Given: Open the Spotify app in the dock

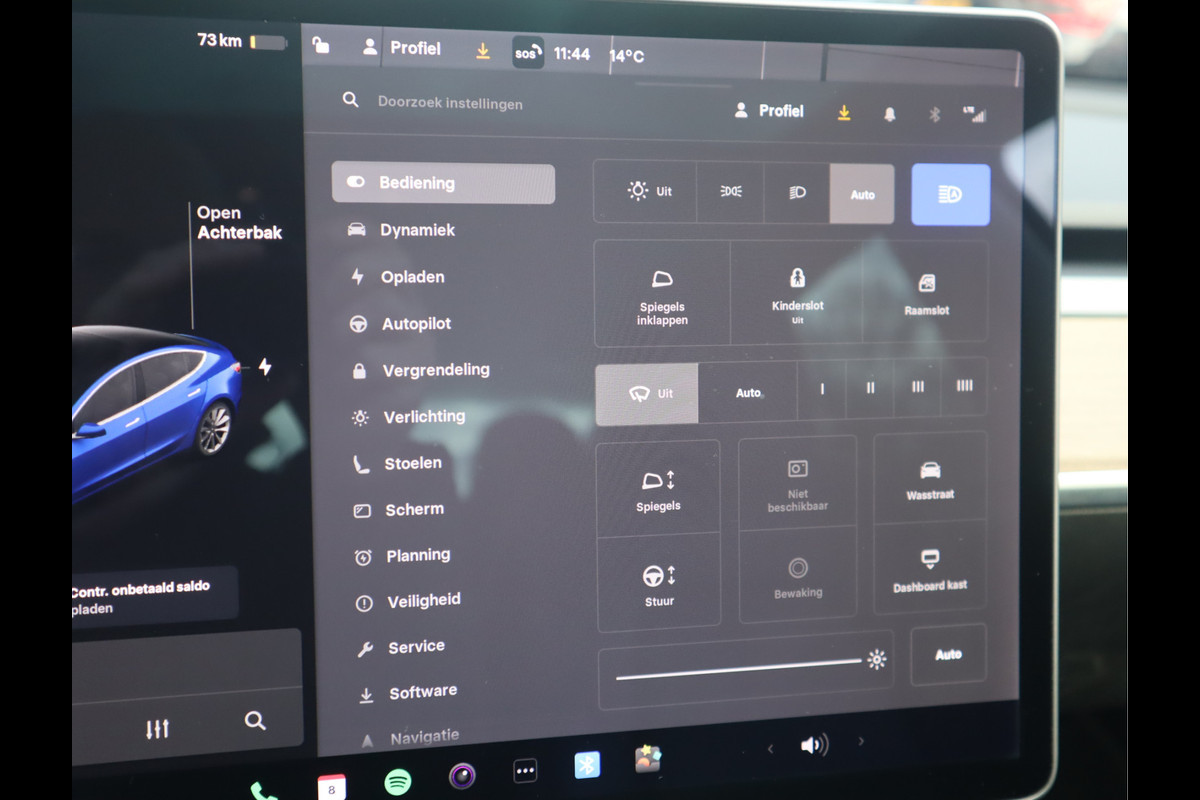Looking at the screenshot, I should point(398,781).
